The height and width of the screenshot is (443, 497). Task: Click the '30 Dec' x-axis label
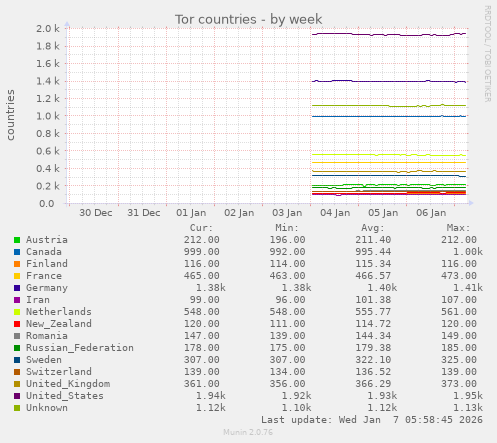(96, 213)
